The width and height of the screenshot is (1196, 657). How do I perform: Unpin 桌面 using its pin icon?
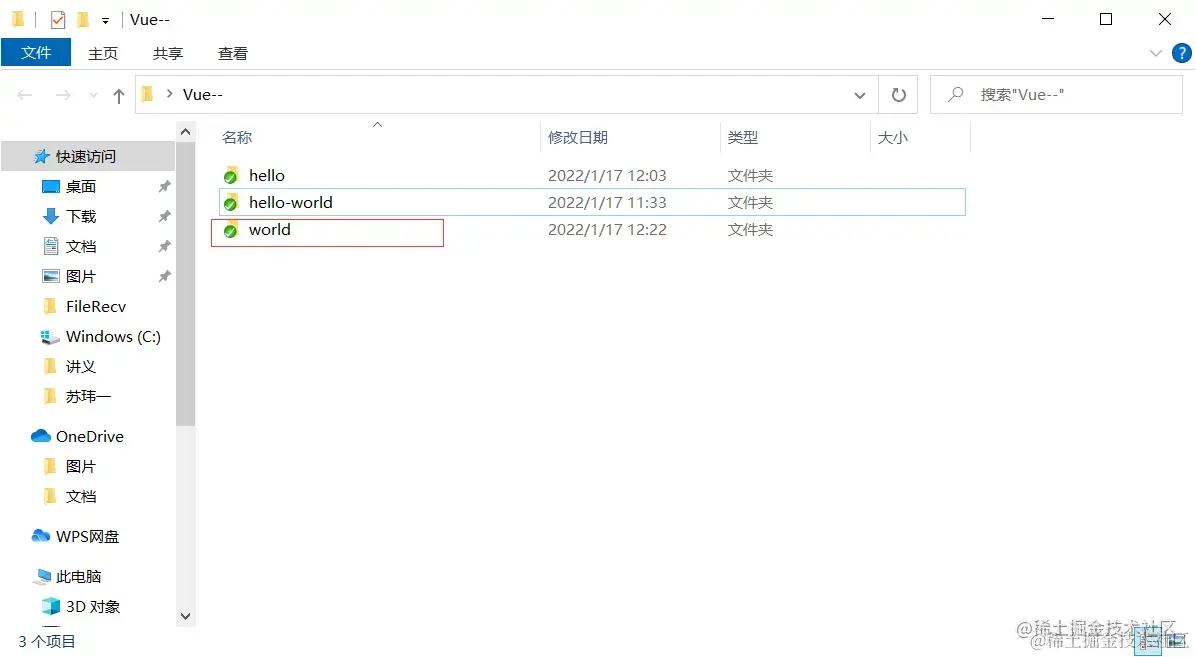164,186
